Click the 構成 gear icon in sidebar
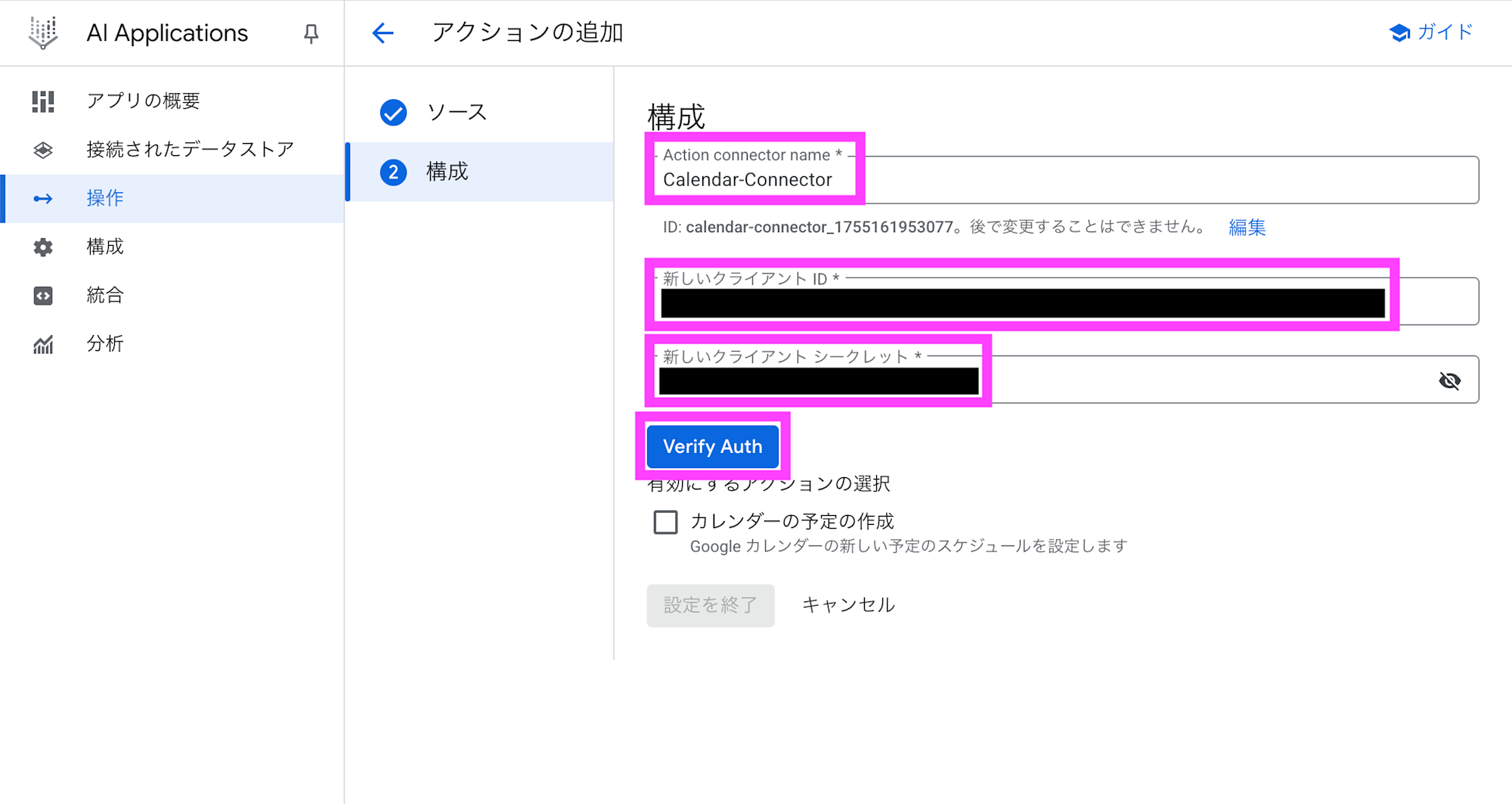This screenshot has height=804, width=1512. pos(43,247)
